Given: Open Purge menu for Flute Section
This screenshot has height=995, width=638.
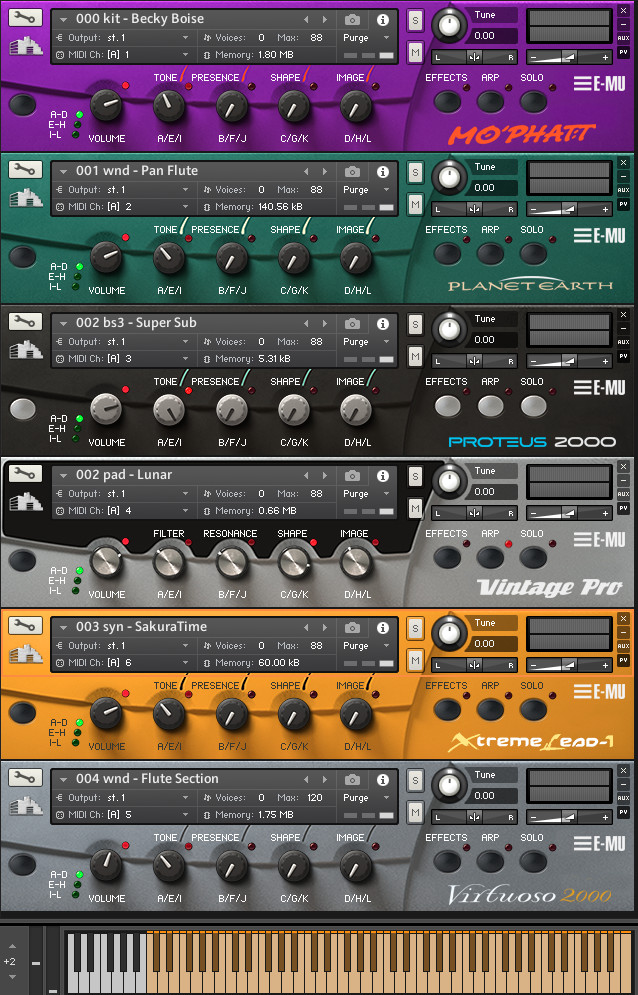Looking at the screenshot, I should click(366, 797).
